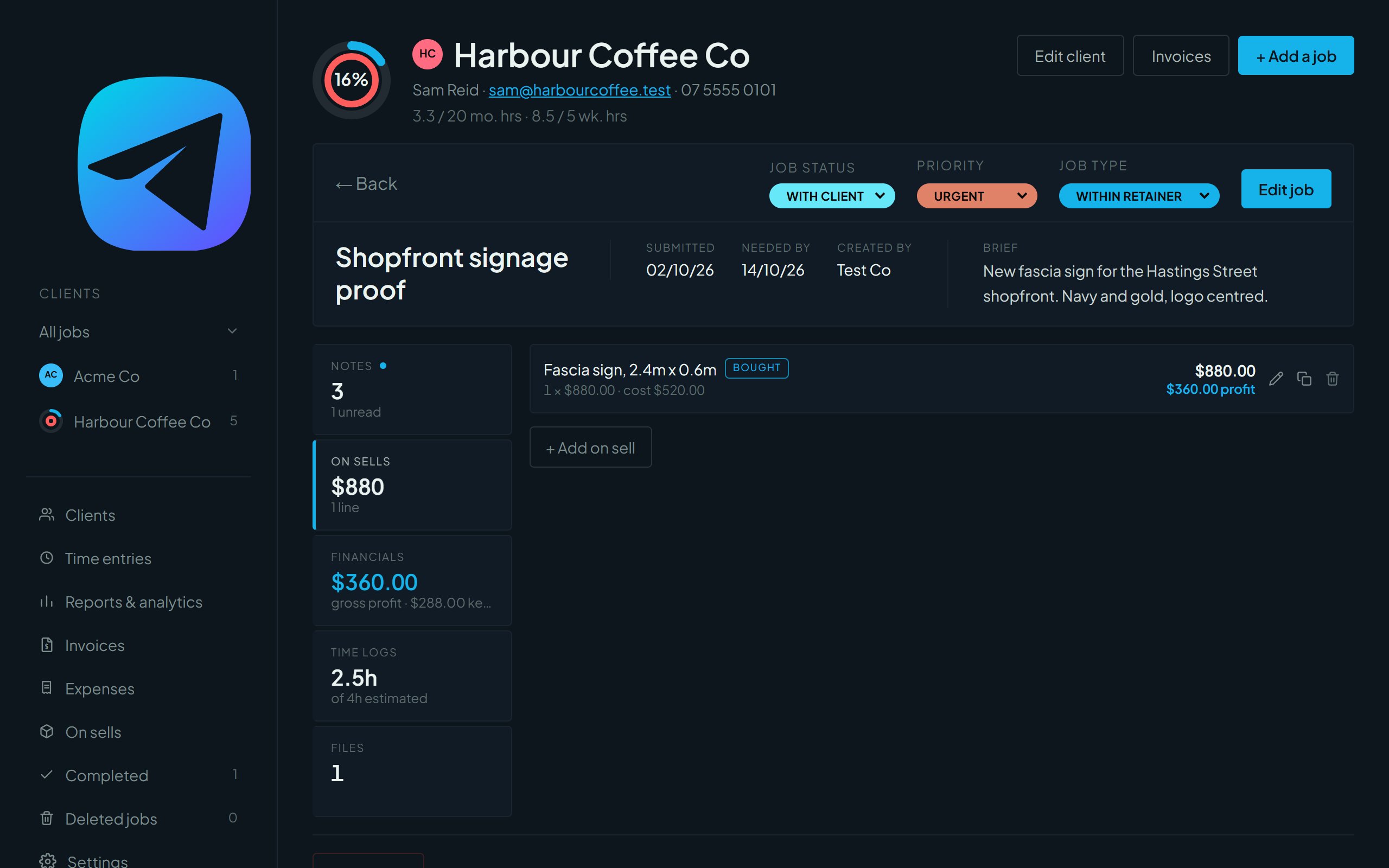Click the 16% retainer usage ring
This screenshot has width=1389, height=868.
point(351,80)
